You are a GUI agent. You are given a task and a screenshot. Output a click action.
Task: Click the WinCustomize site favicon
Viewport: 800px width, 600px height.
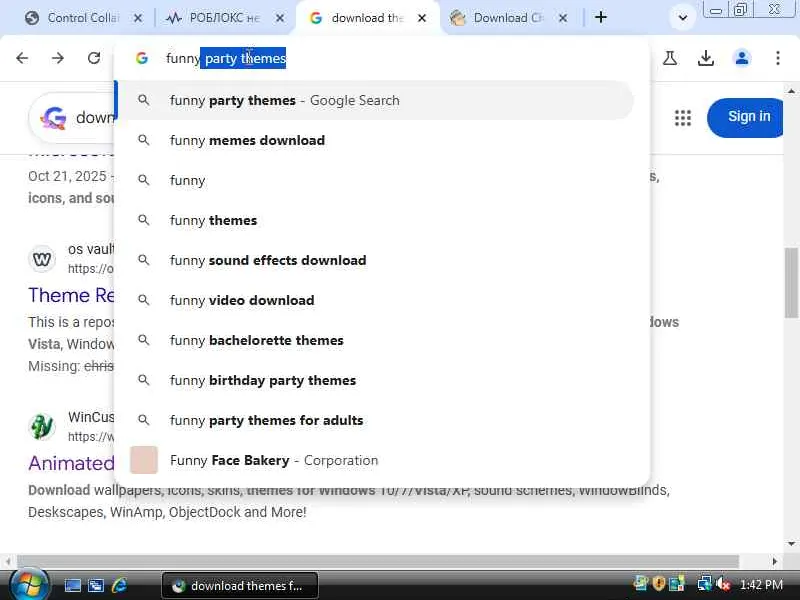tap(42, 427)
